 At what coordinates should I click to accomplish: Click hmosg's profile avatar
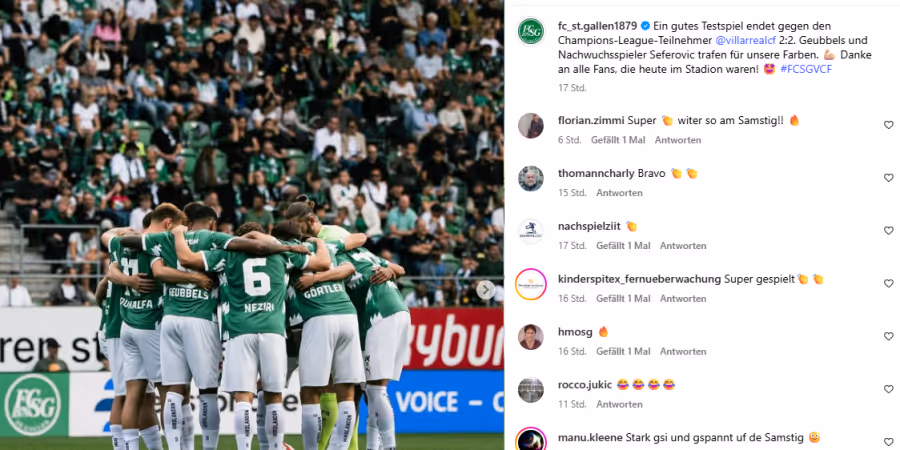(530, 337)
